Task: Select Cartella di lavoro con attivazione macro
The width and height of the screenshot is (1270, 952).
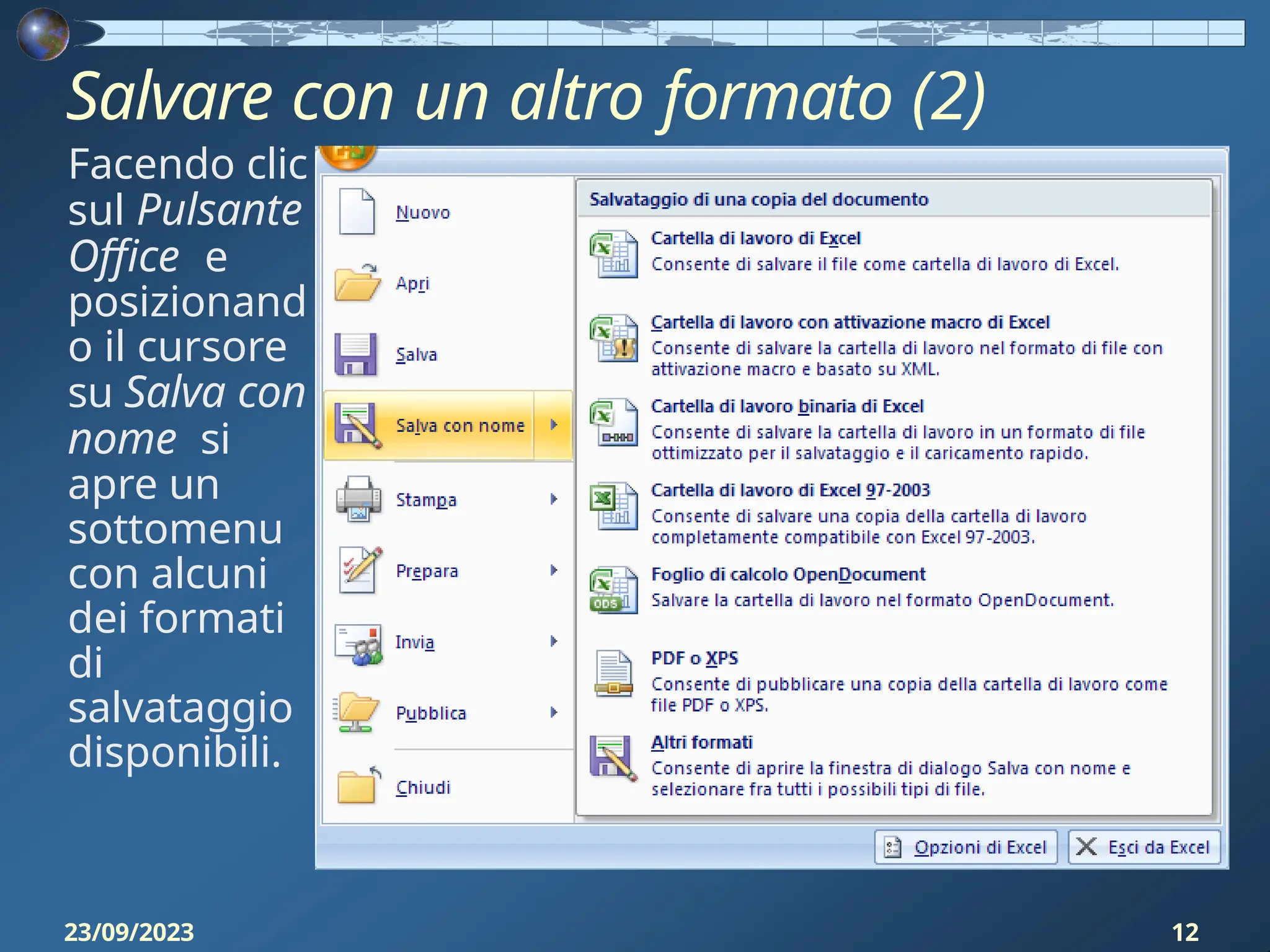Action: (894, 345)
